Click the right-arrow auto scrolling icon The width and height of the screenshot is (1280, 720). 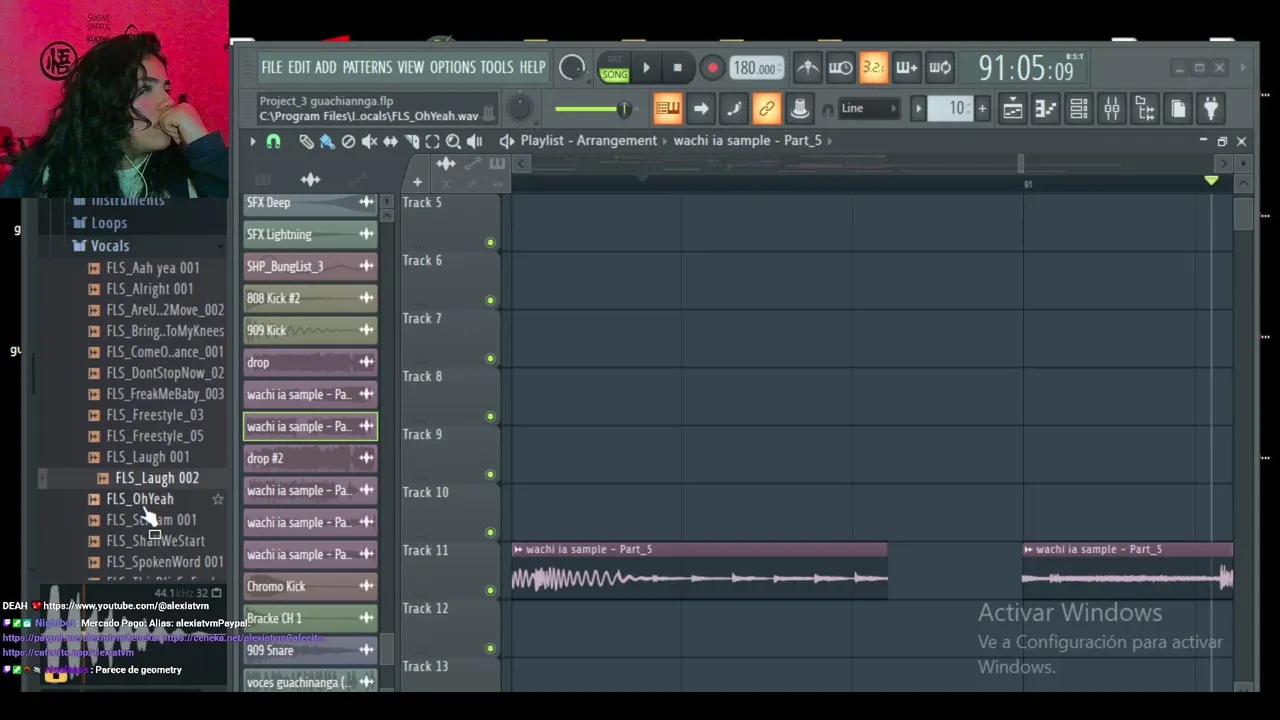pos(701,108)
